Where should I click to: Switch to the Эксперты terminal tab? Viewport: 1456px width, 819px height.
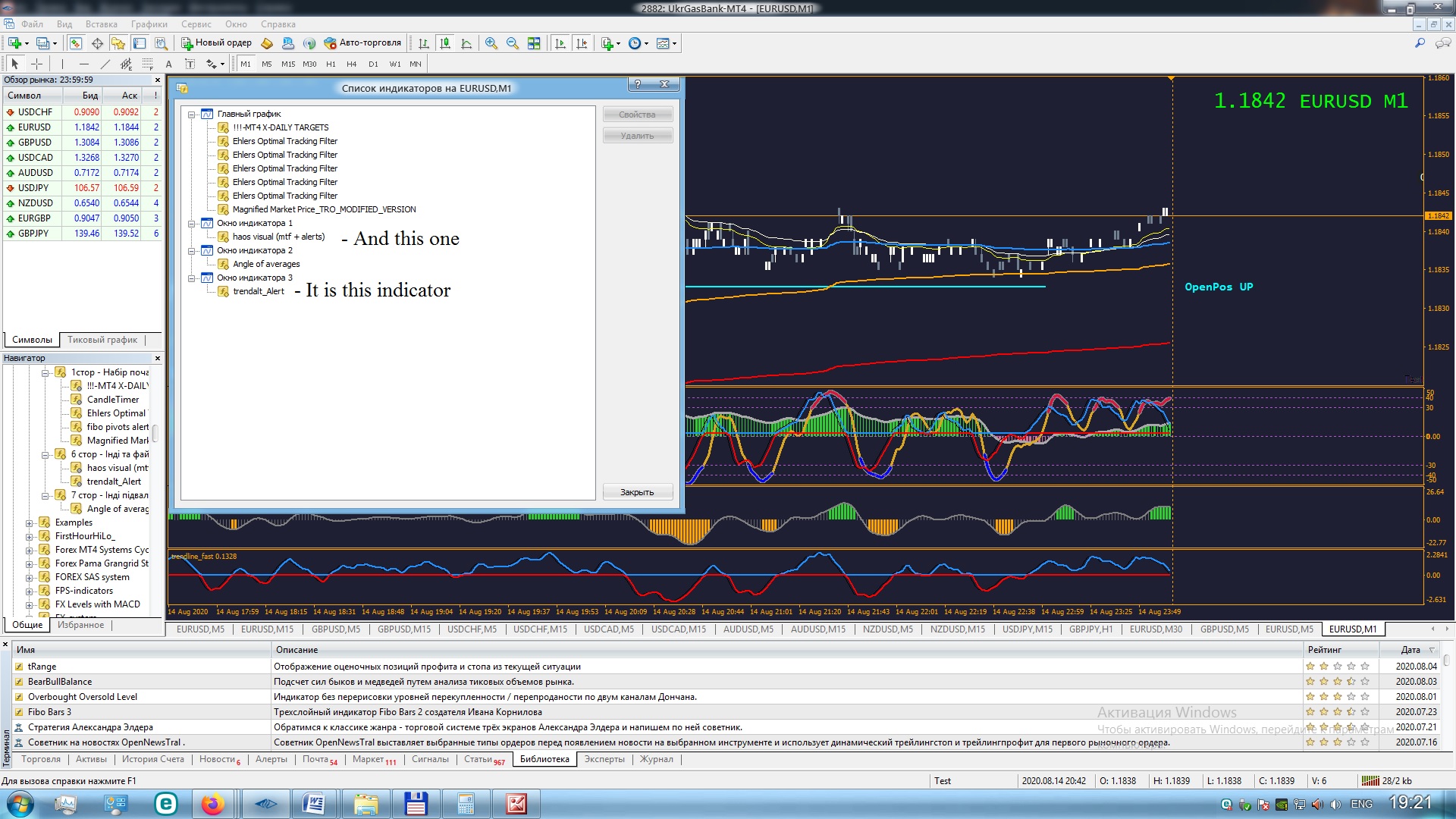click(604, 759)
